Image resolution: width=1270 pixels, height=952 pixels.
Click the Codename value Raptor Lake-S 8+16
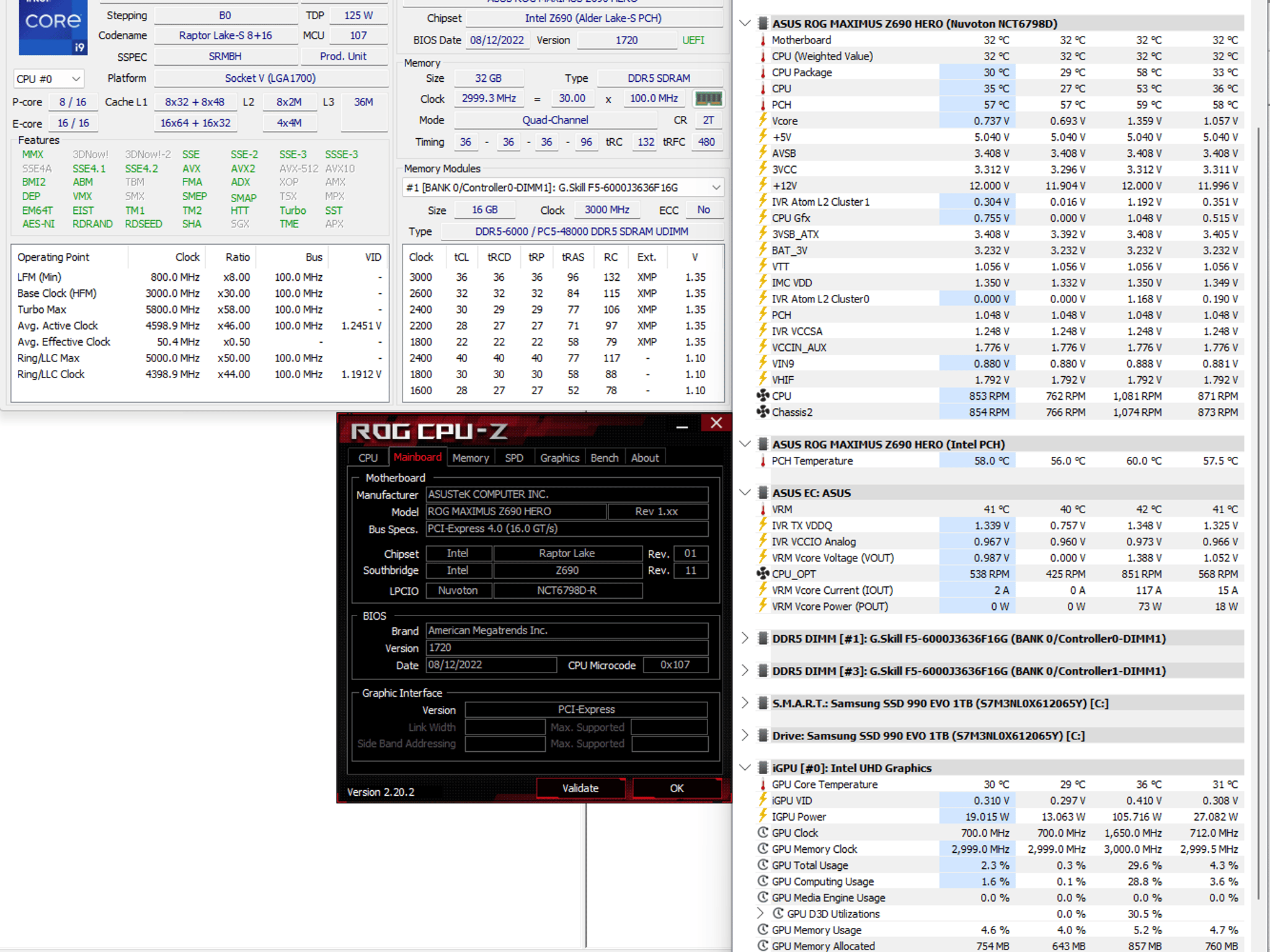226,35
